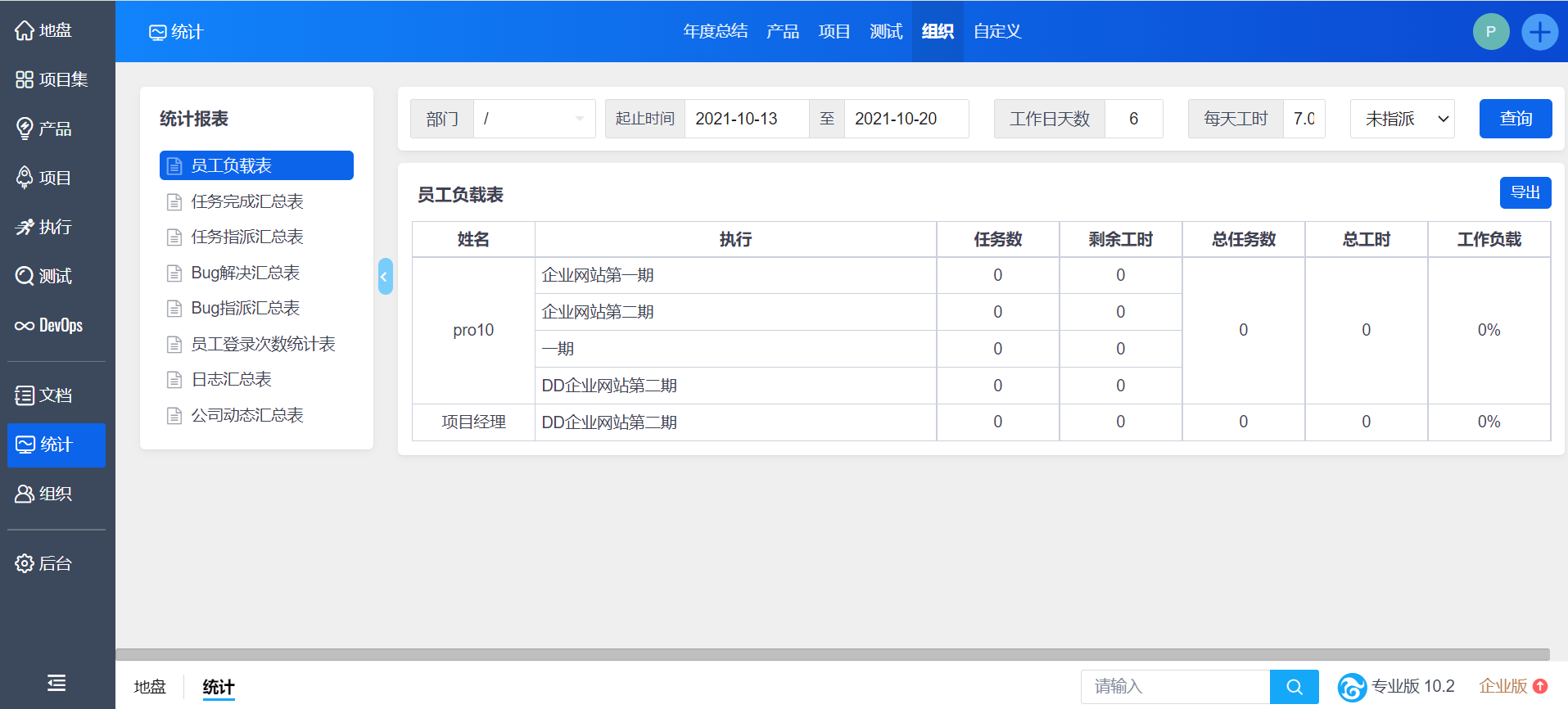Screen dimensions: 1568x709
Task: Click document icon beside 员工登录次数统计表
Action: pos(174,345)
